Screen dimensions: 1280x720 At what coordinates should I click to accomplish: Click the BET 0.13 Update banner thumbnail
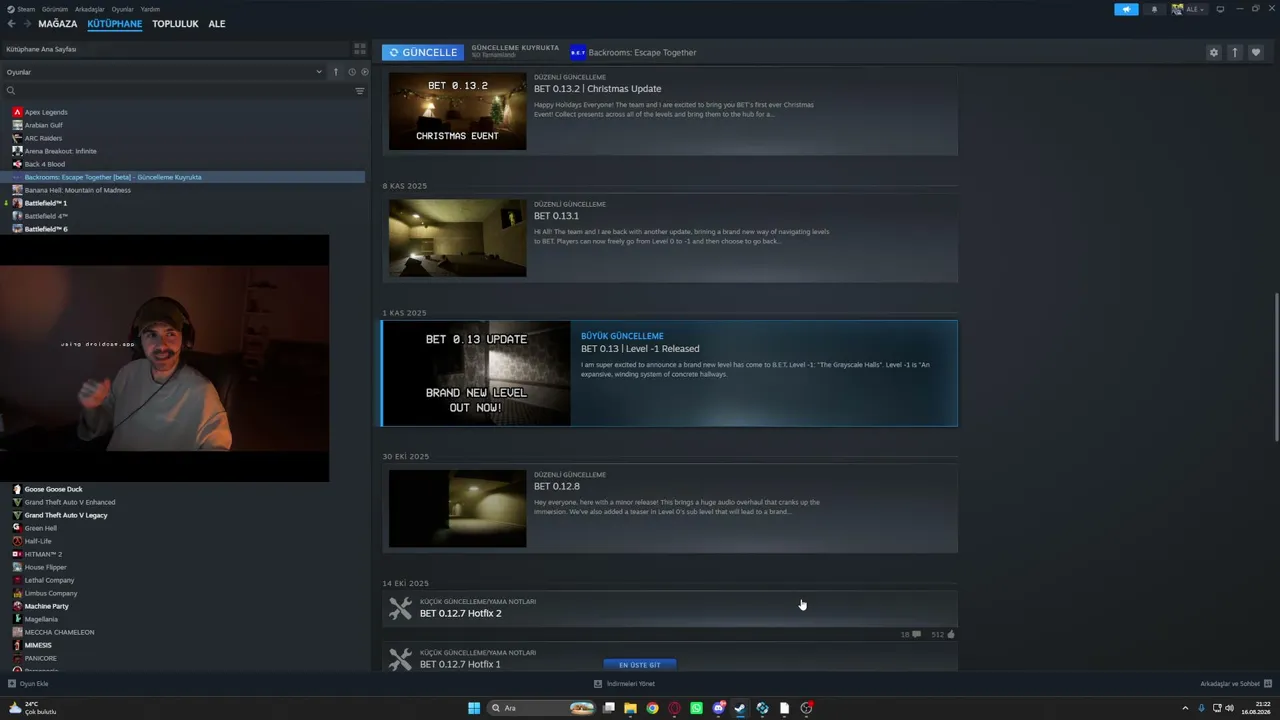point(476,373)
